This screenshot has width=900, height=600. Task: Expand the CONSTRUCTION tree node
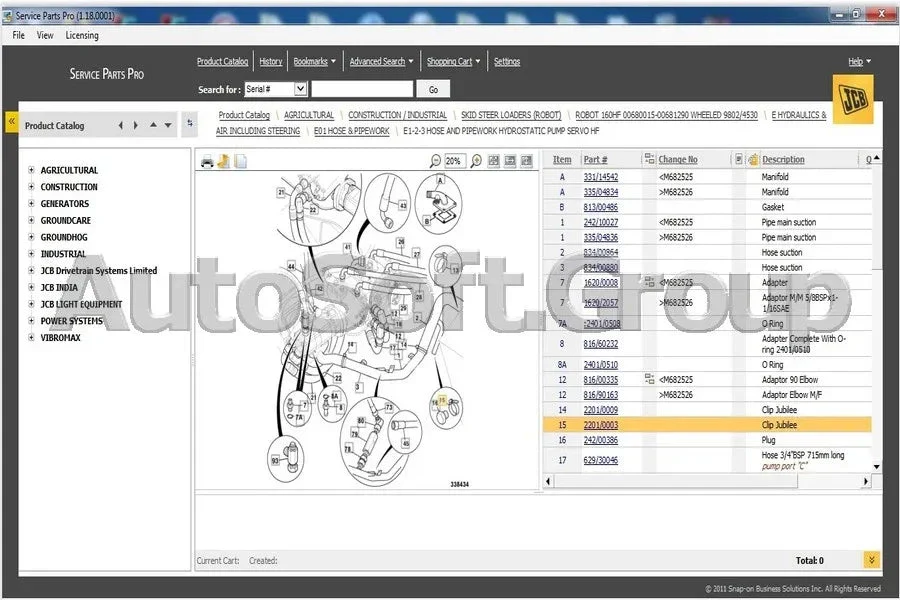(32, 187)
